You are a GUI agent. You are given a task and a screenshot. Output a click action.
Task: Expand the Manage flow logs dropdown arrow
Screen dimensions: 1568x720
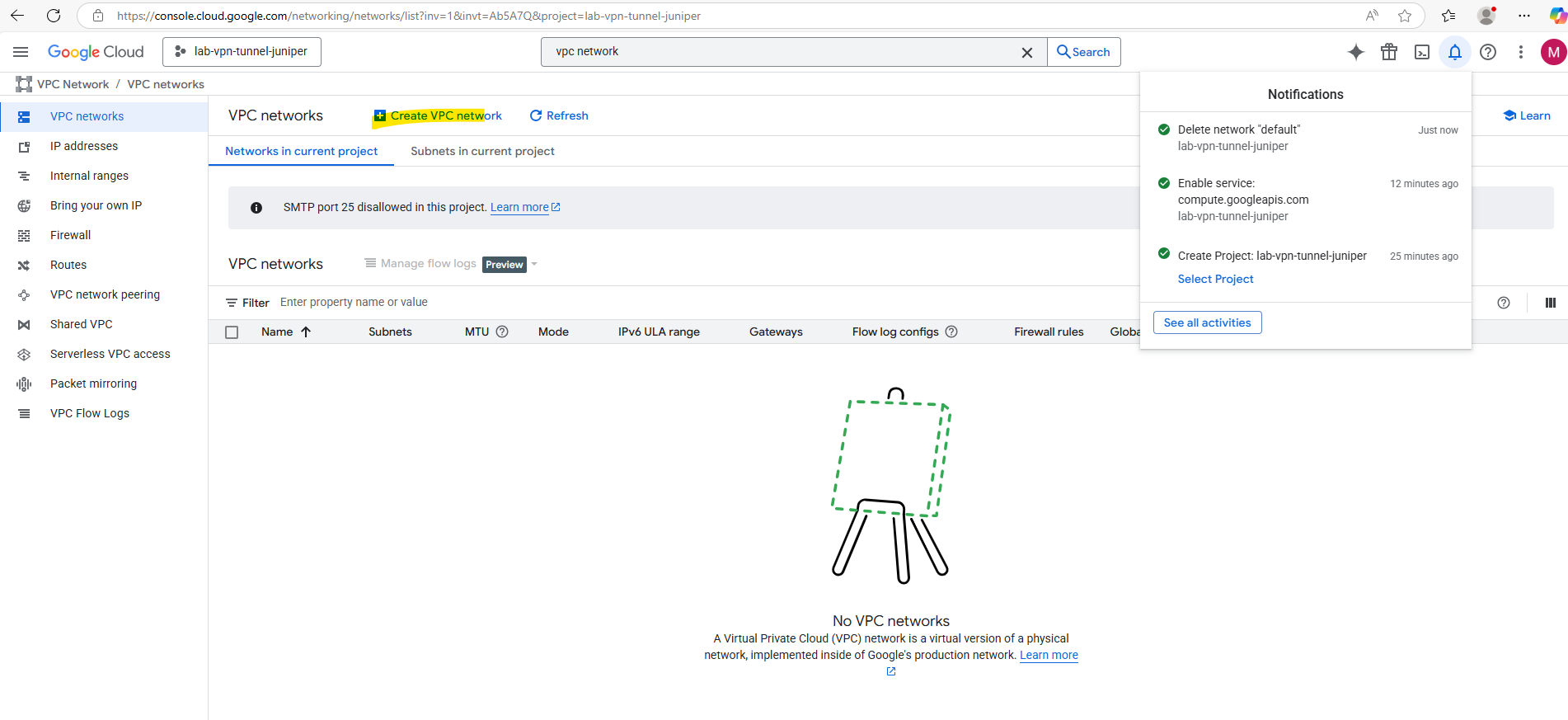point(534,264)
